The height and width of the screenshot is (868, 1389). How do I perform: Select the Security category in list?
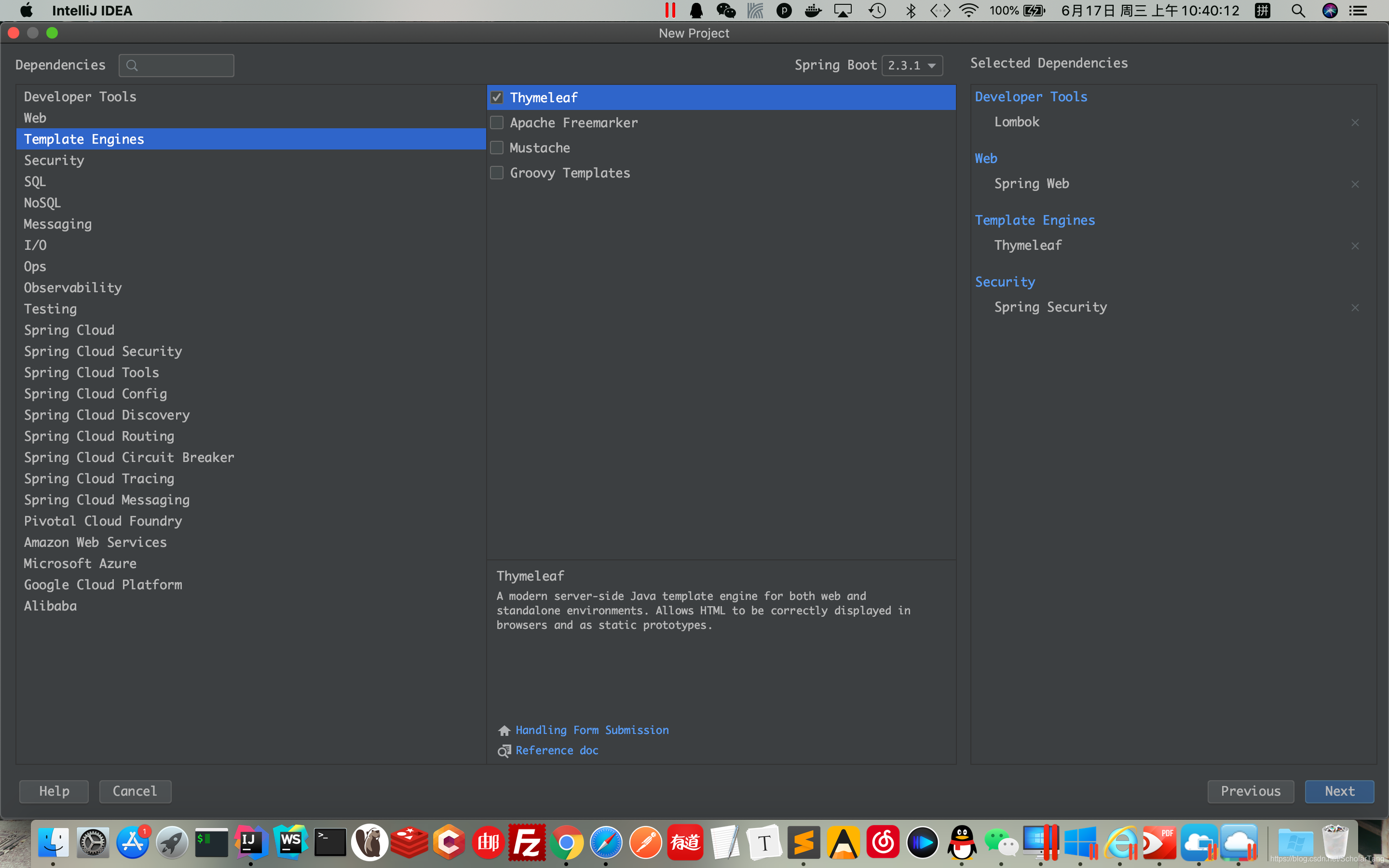coord(251,160)
